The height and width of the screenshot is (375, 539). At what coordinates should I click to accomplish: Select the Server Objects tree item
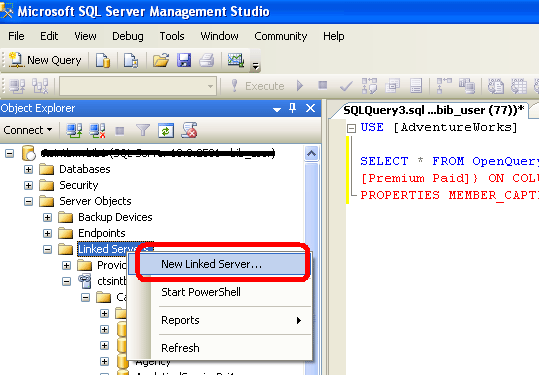[95, 201]
